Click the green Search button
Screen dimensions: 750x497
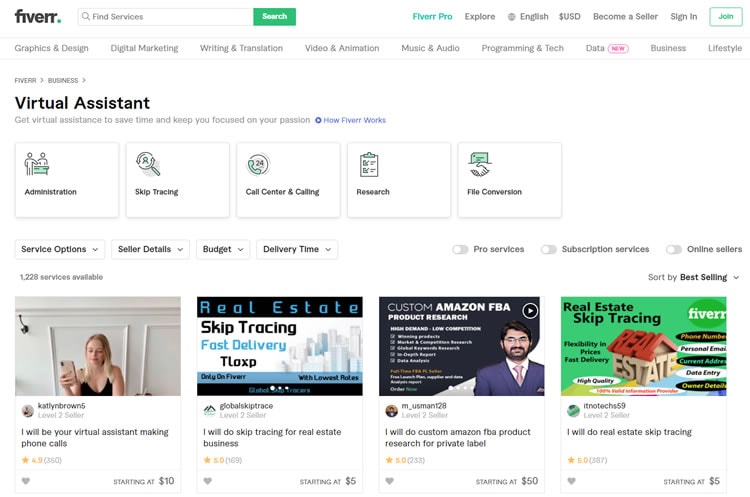(274, 16)
